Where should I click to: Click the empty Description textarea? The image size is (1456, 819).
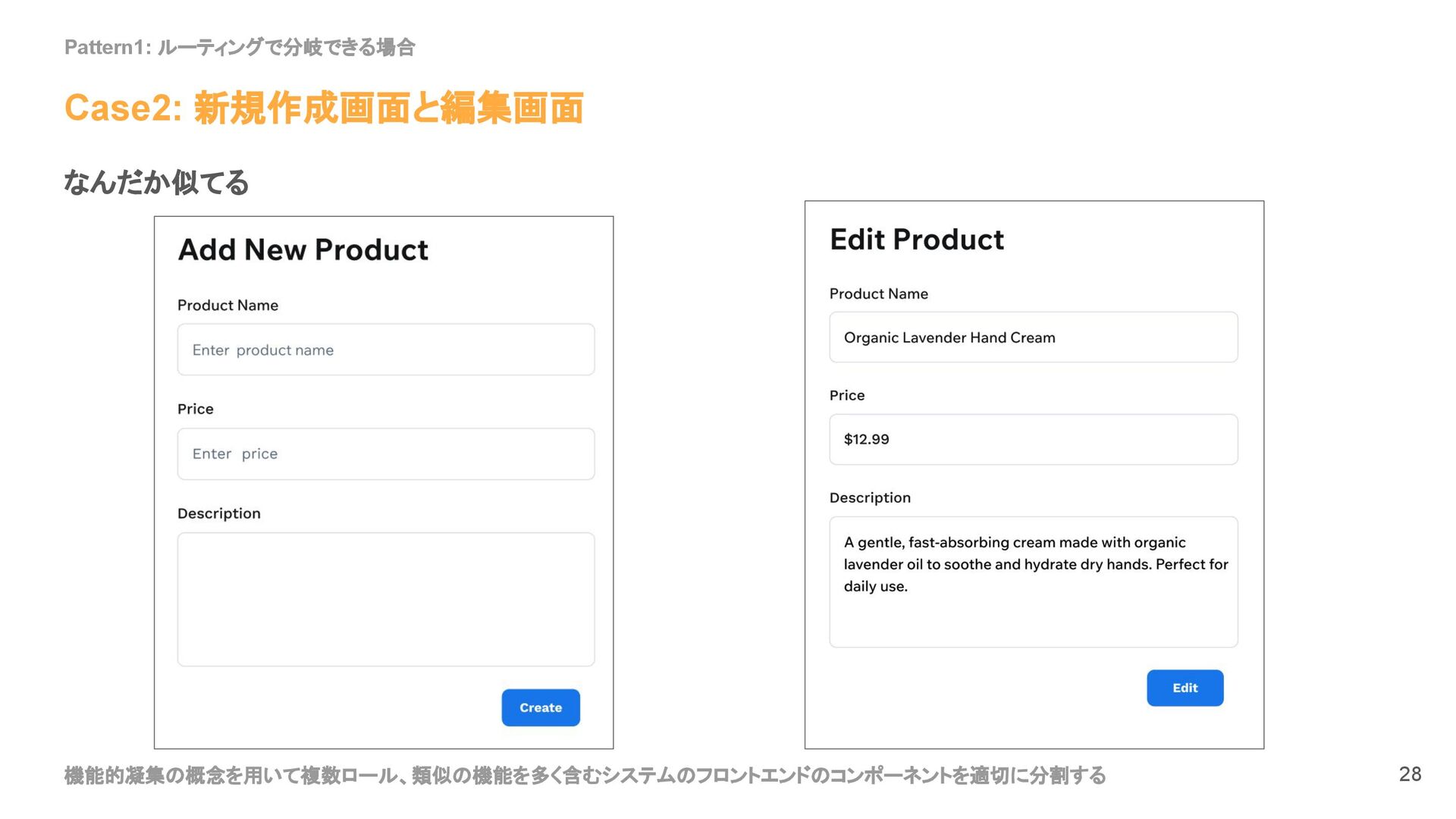385,599
